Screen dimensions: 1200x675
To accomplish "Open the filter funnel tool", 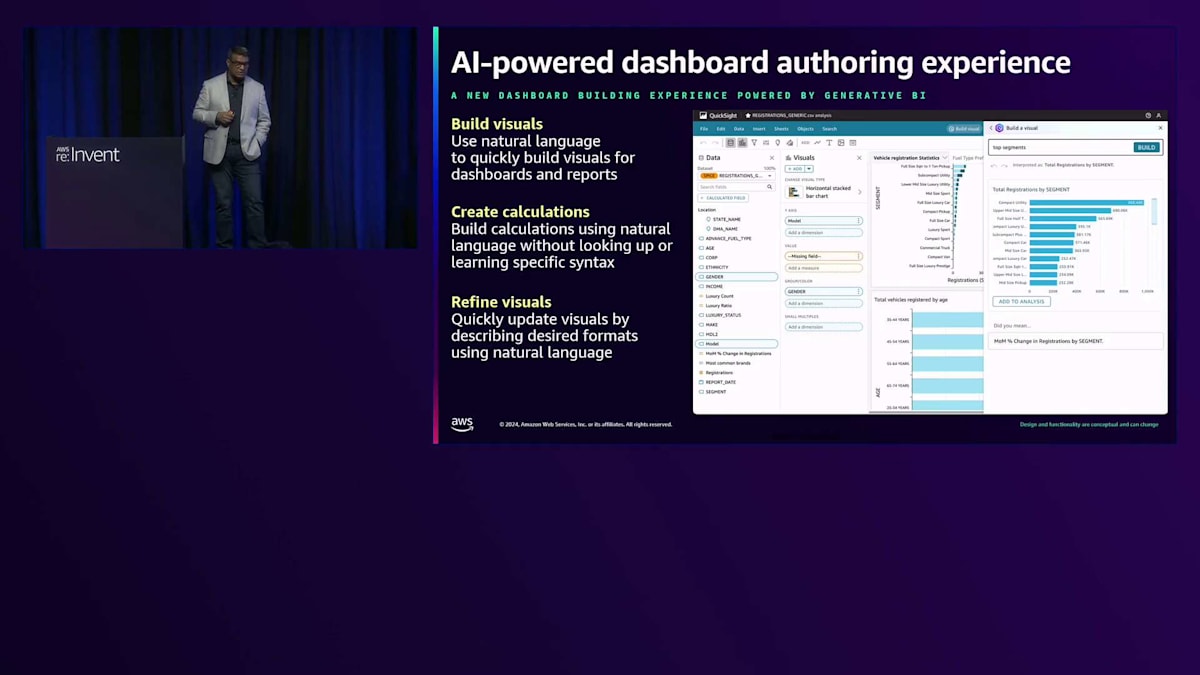I will click(x=754, y=143).
